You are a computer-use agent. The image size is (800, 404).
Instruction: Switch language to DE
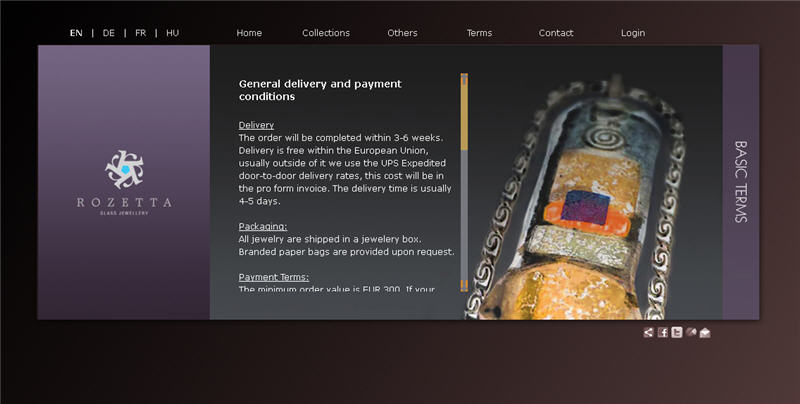(x=109, y=33)
